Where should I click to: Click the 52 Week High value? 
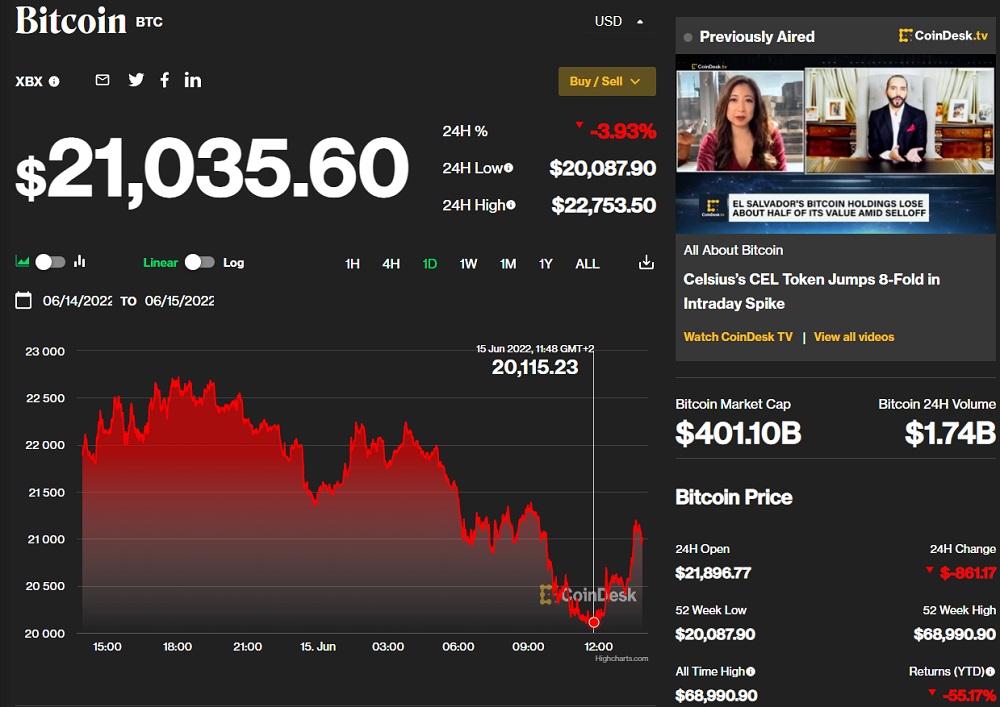955,634
